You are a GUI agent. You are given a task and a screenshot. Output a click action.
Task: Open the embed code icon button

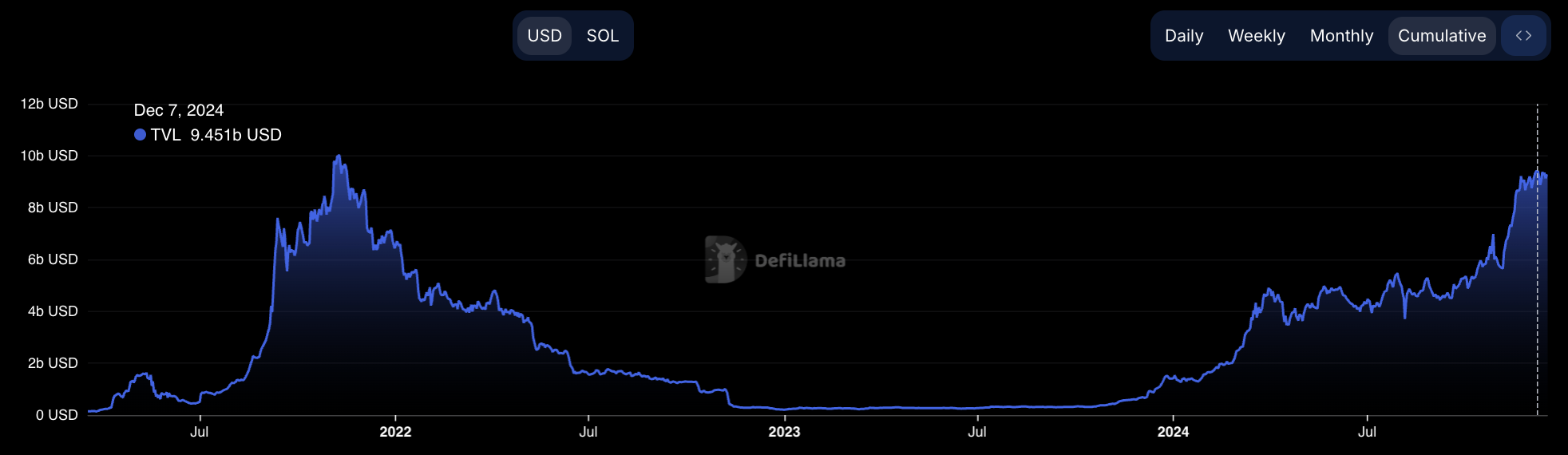[1523, 36]
